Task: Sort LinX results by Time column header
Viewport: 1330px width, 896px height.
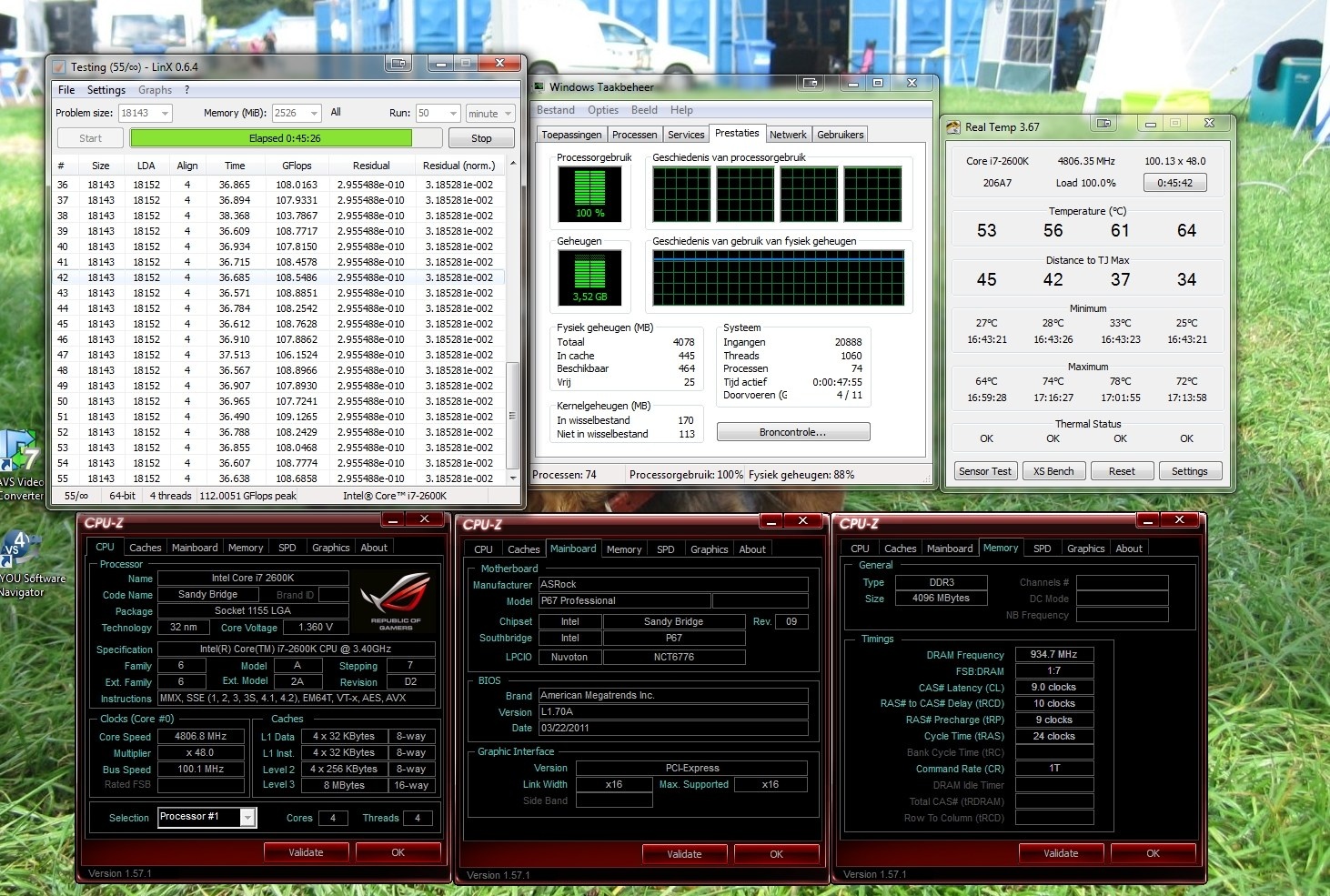Action: point(235,166)
